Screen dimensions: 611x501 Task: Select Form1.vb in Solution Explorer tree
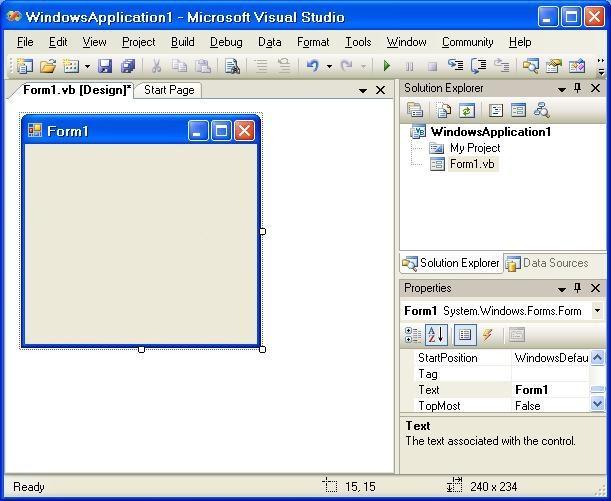coord(472,164)
